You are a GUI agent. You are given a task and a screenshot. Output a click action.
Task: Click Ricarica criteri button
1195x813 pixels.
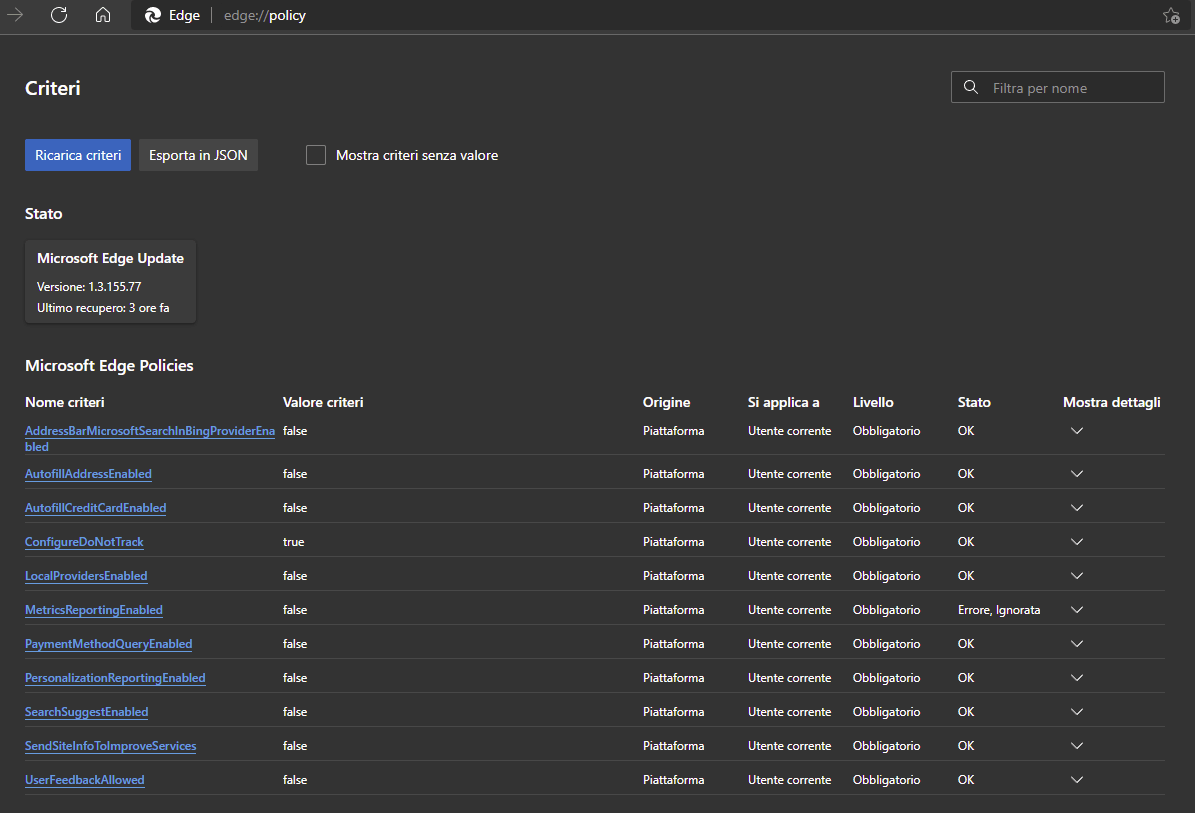tap(78, 155)
